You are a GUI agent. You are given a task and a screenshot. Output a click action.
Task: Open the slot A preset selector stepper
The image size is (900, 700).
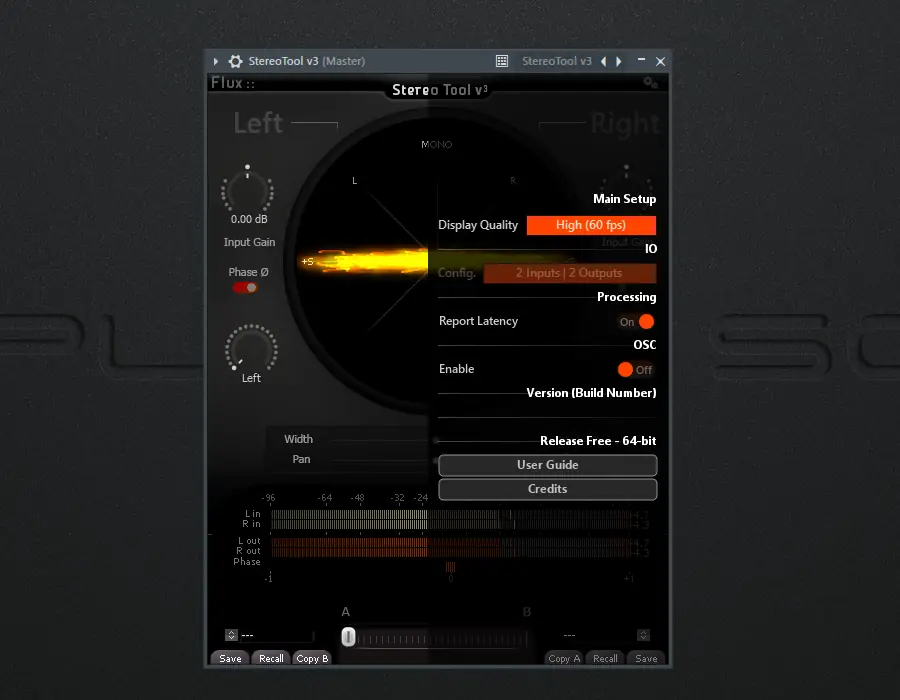pos(231,635)
